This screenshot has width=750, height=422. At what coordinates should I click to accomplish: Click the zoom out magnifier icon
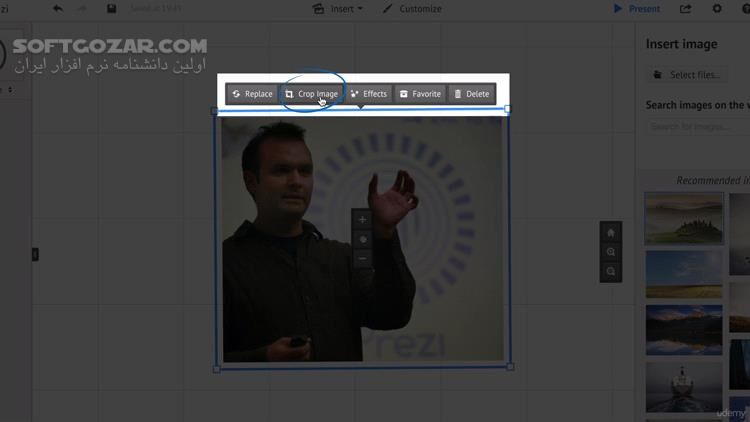pos(611,272)
